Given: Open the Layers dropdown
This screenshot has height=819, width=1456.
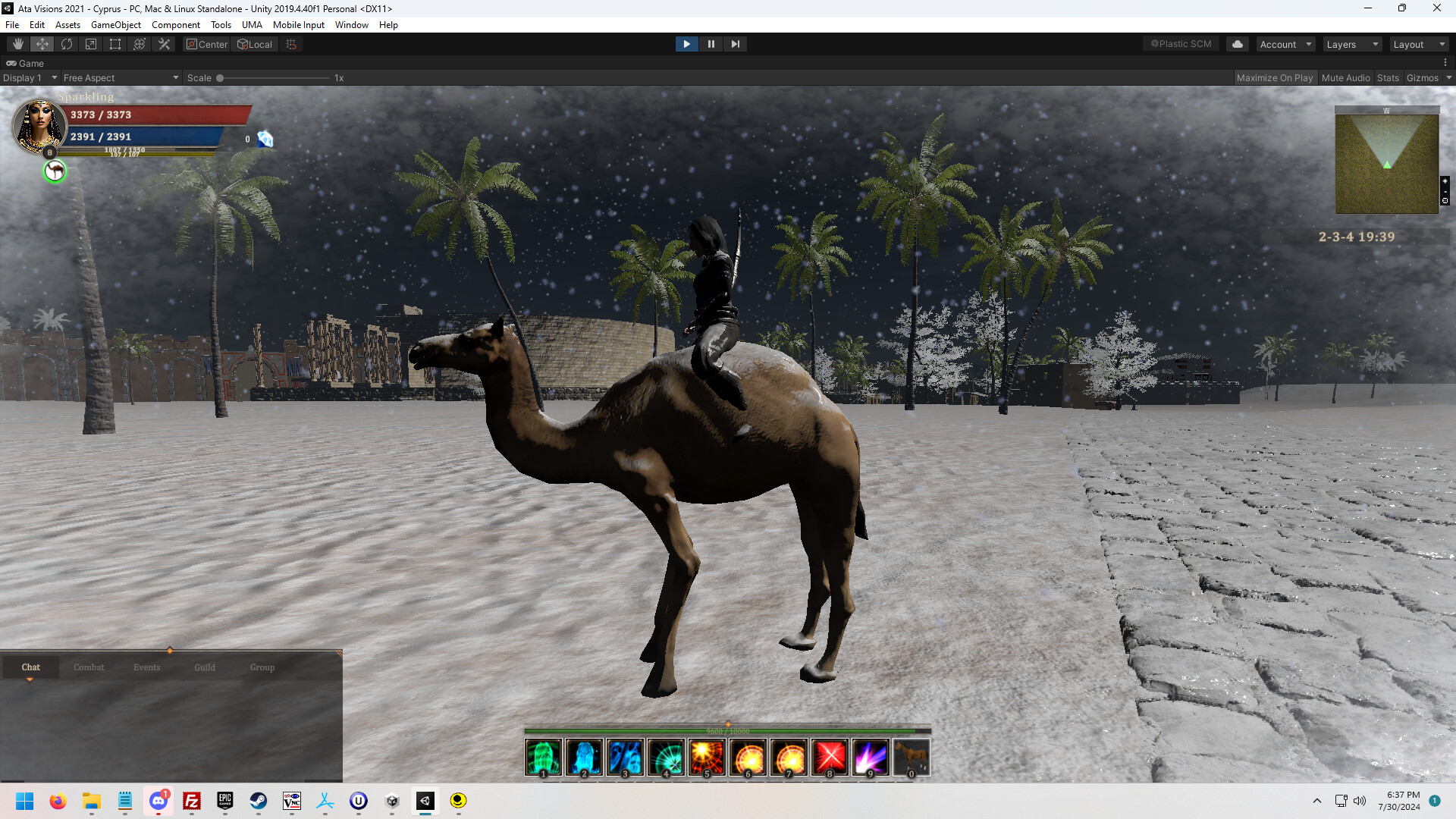Looking at the screenshot, I should 1352,44.
